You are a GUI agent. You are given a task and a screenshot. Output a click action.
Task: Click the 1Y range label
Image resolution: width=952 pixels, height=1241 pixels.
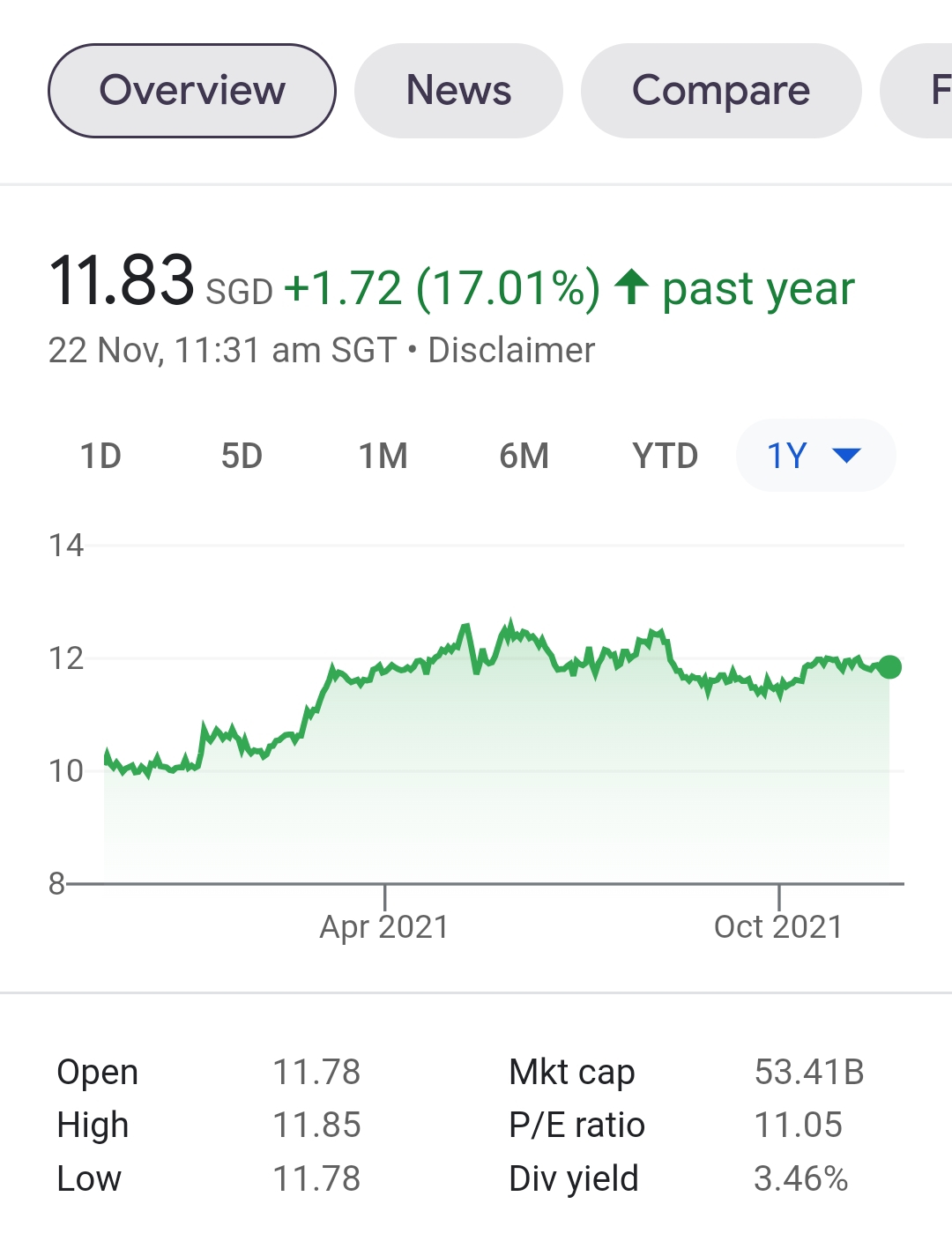coord(786,456)
